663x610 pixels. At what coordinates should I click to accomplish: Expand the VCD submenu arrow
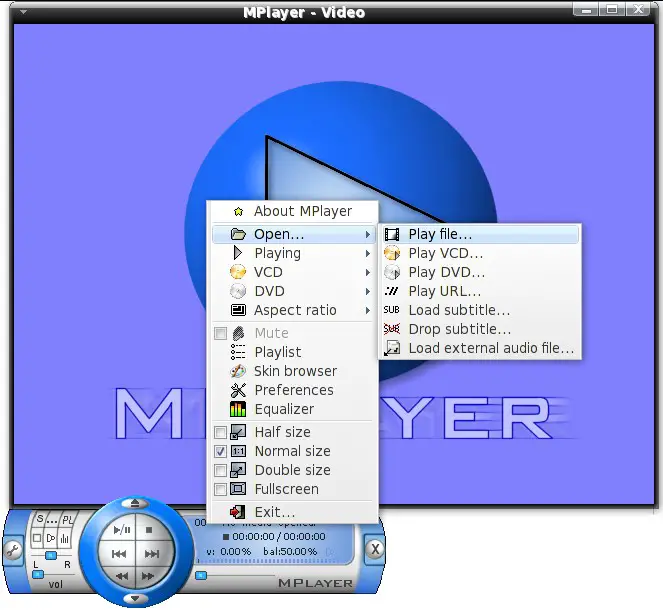(368, 273)
